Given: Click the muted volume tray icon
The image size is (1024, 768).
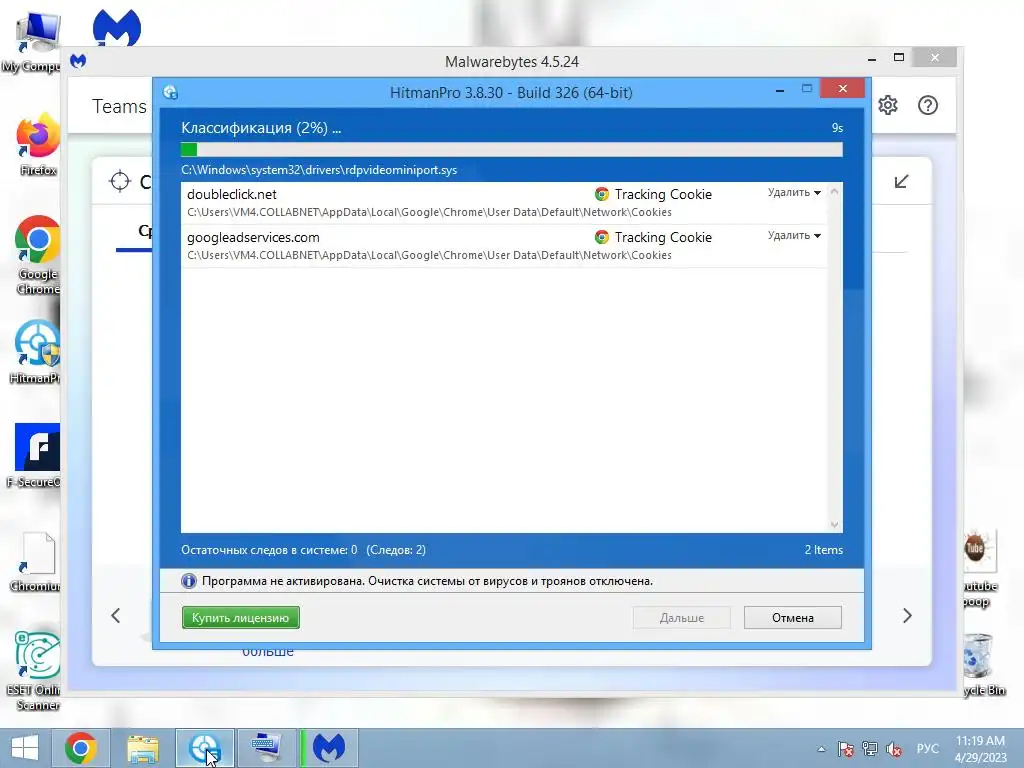Looking at the screenshot, I should click(894, 749).
